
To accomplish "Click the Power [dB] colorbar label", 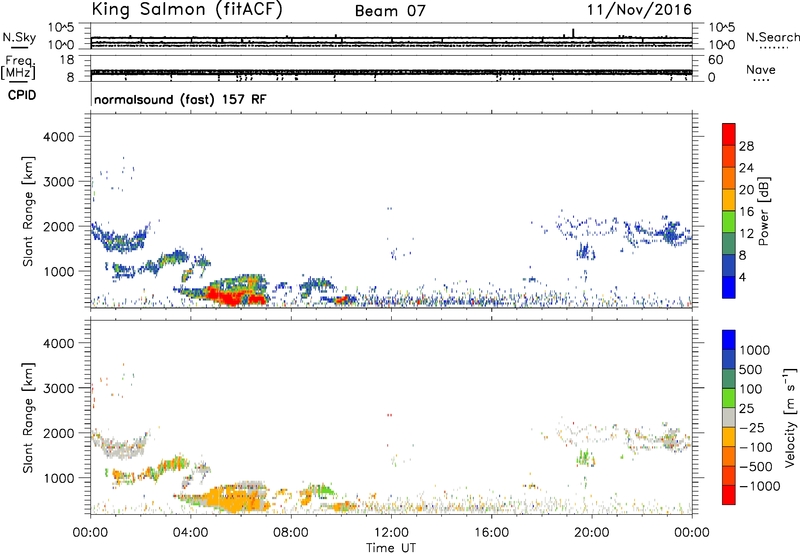I will tap(763, 211).
